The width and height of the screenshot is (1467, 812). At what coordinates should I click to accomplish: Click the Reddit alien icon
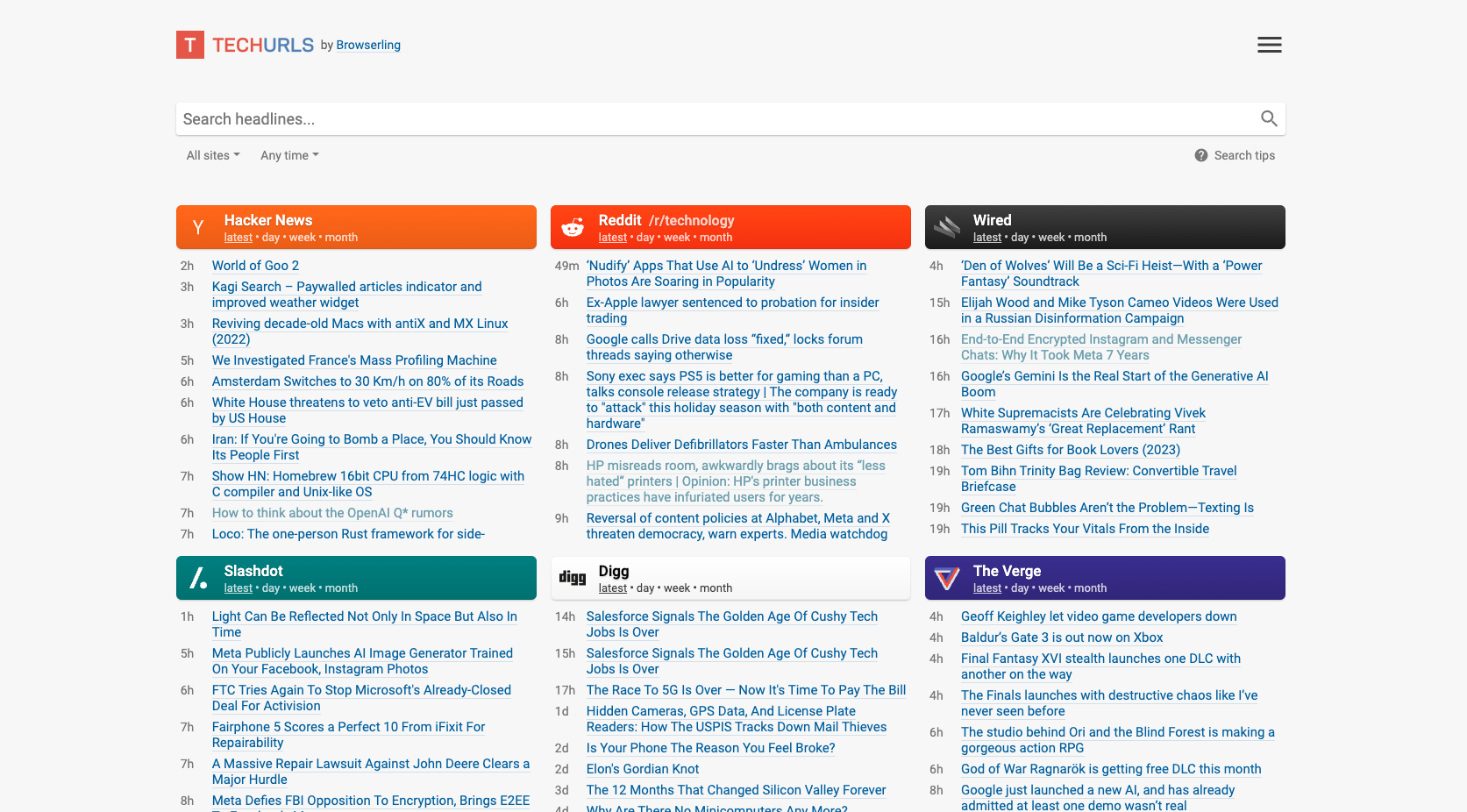(573, 228)
